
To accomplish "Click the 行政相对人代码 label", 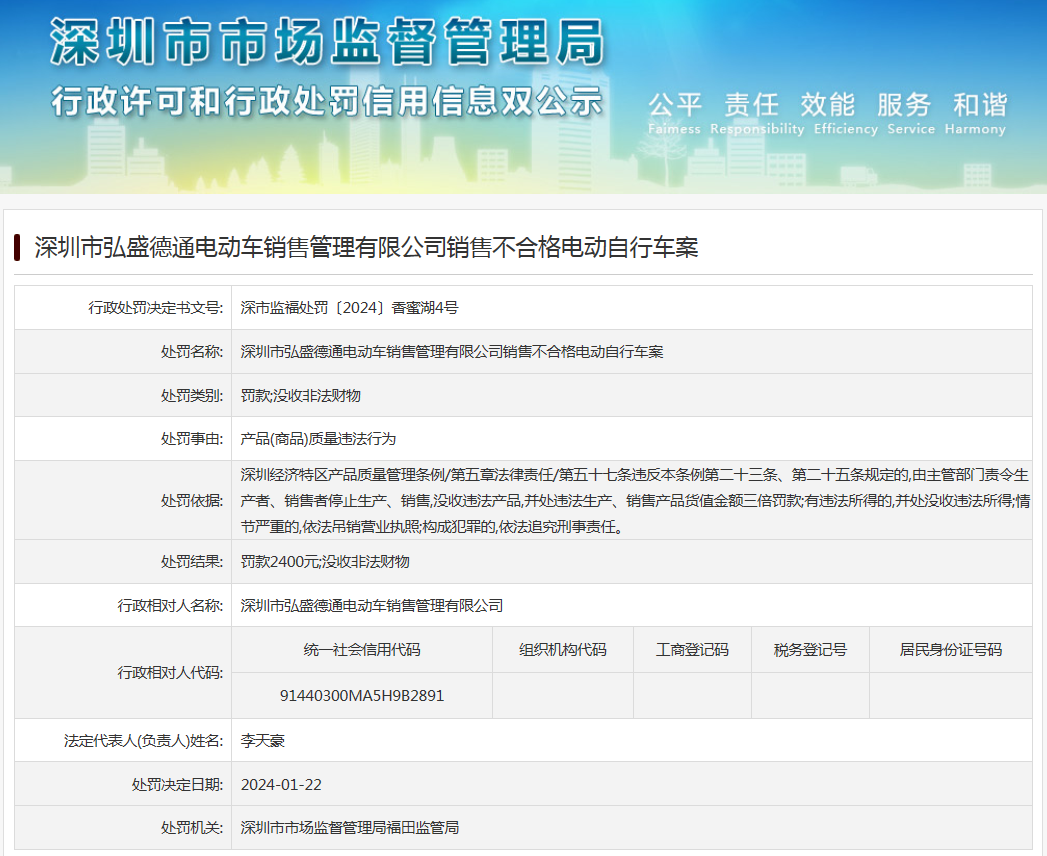I will [170, 672].
